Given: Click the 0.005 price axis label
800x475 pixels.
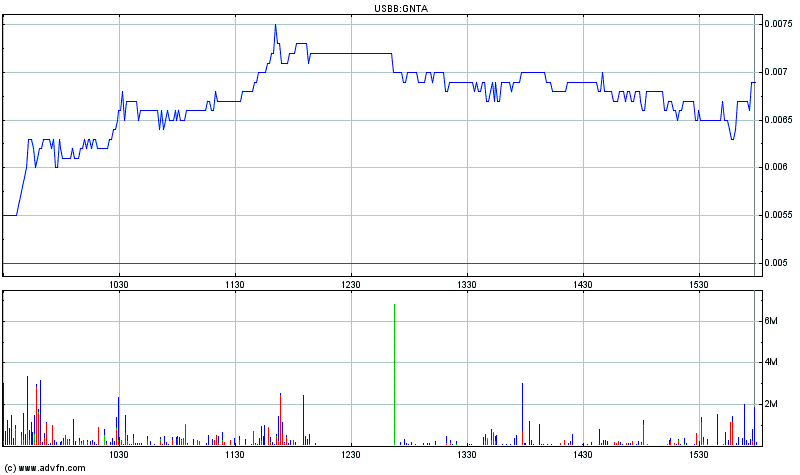Looking at the screenshot, I should [776, 263].
